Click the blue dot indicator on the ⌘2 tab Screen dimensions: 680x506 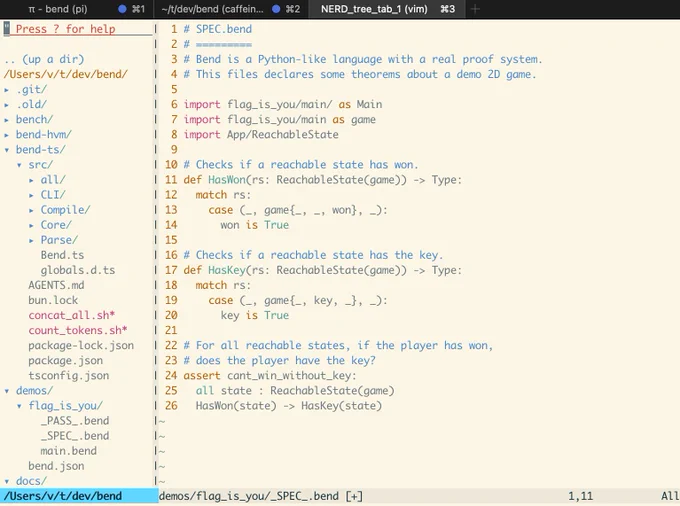tap(276, 9)
